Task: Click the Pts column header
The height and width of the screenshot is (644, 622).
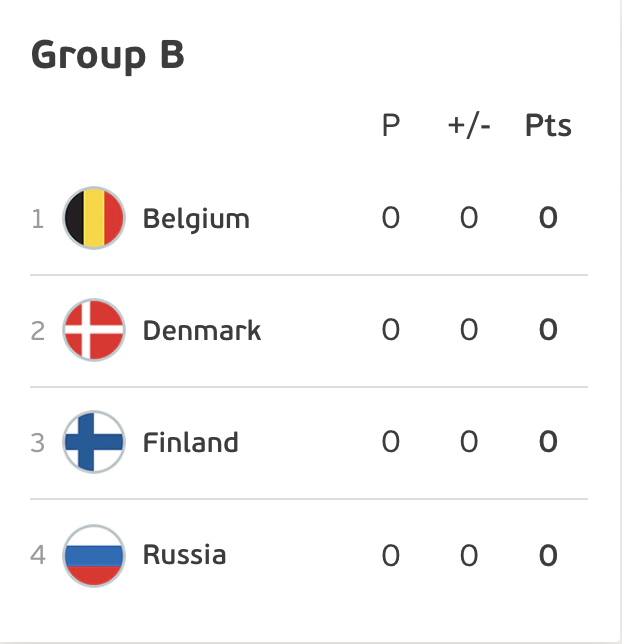Action: [x=548, y=125]
